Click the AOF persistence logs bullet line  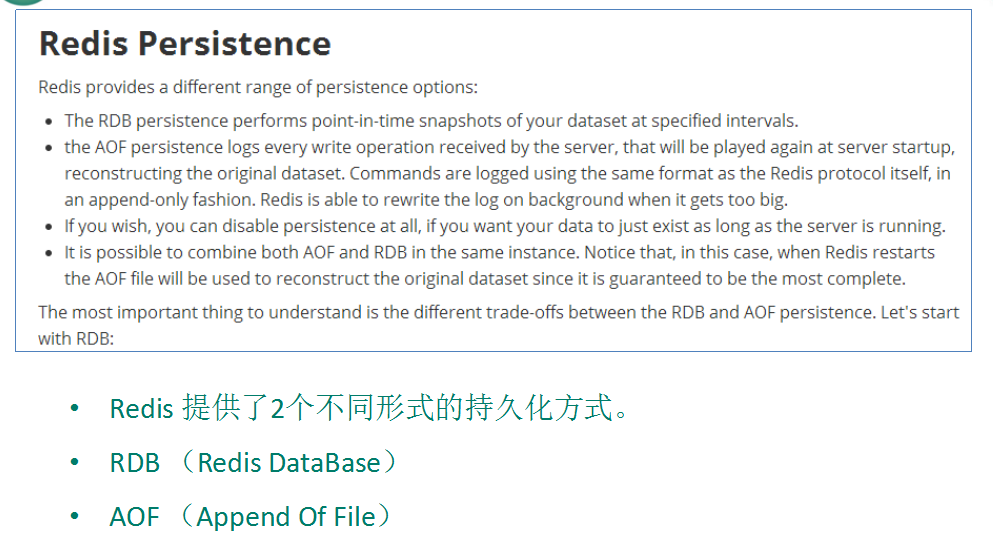(509, 148)
